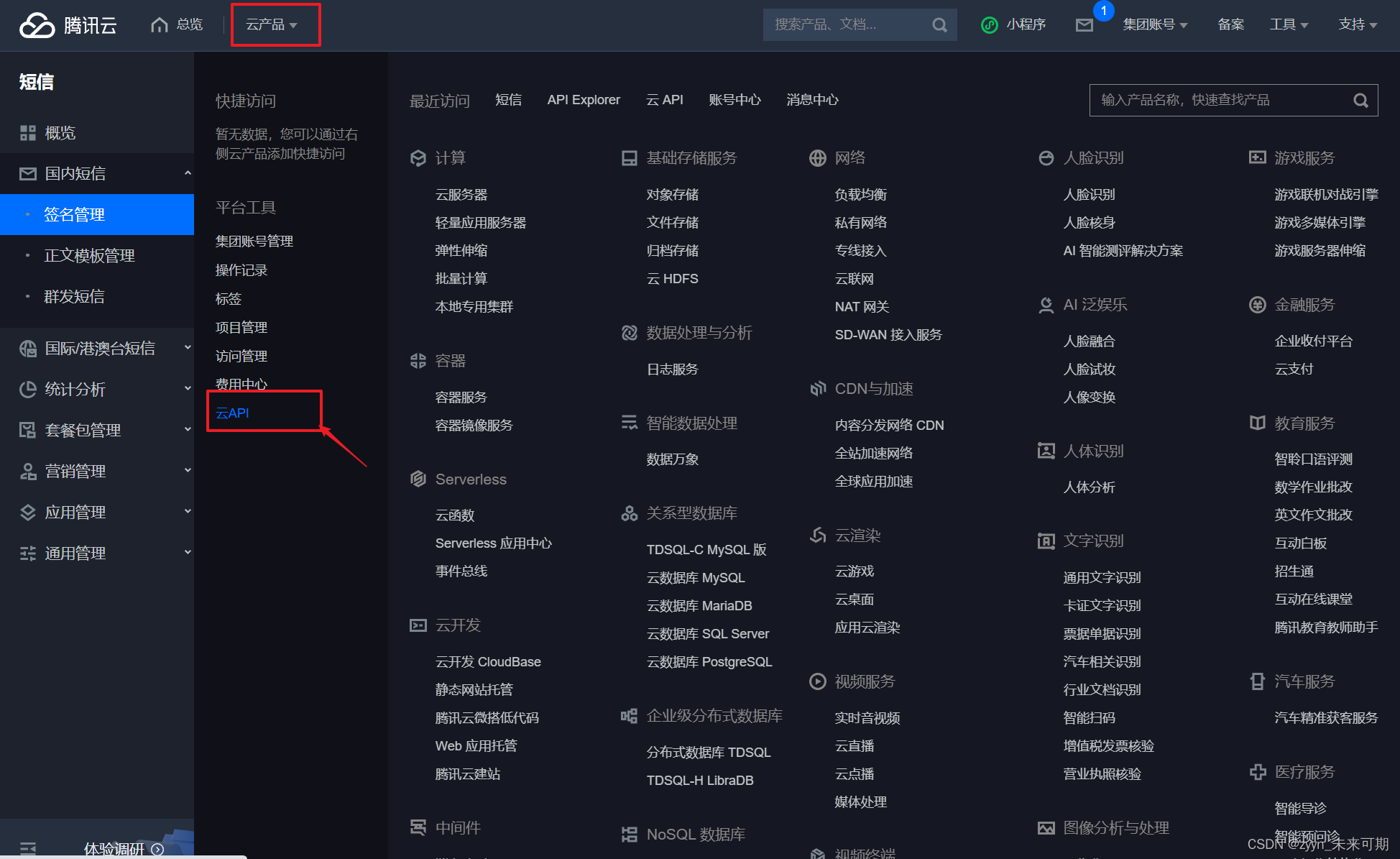This screenshot has height=859, width=1400.
Task: Open the 小程序 mini program icon
Action: coord(990,25)
